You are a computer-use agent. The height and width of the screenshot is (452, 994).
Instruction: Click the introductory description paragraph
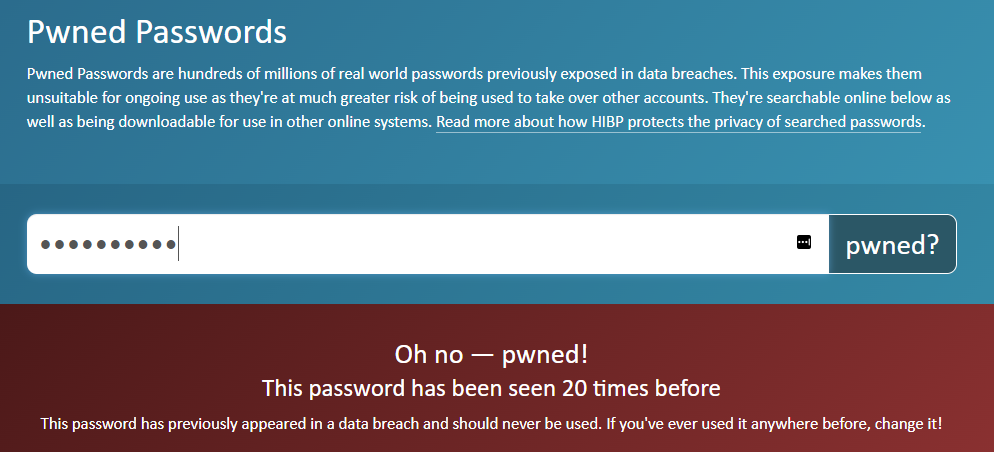click(488, 98)
